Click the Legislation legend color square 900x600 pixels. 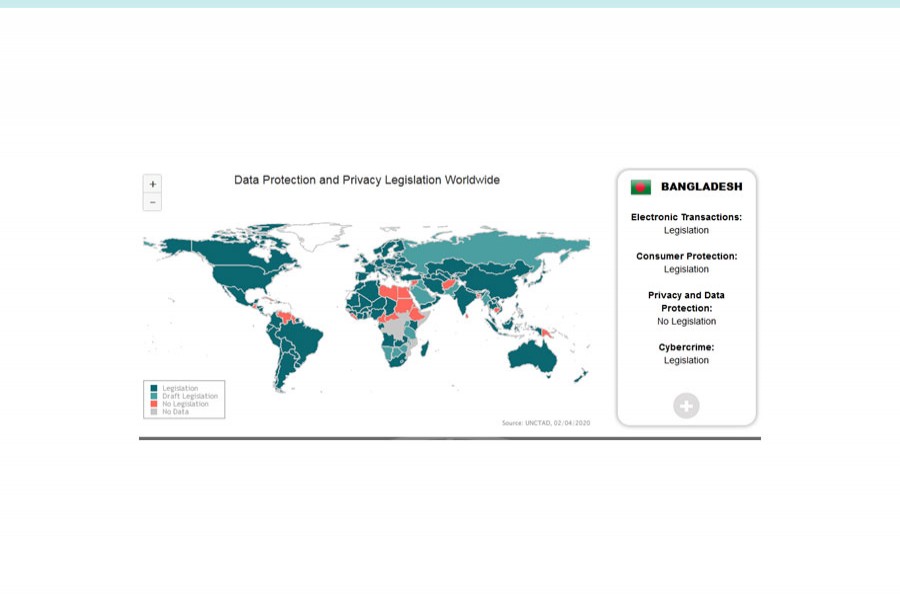154,388
